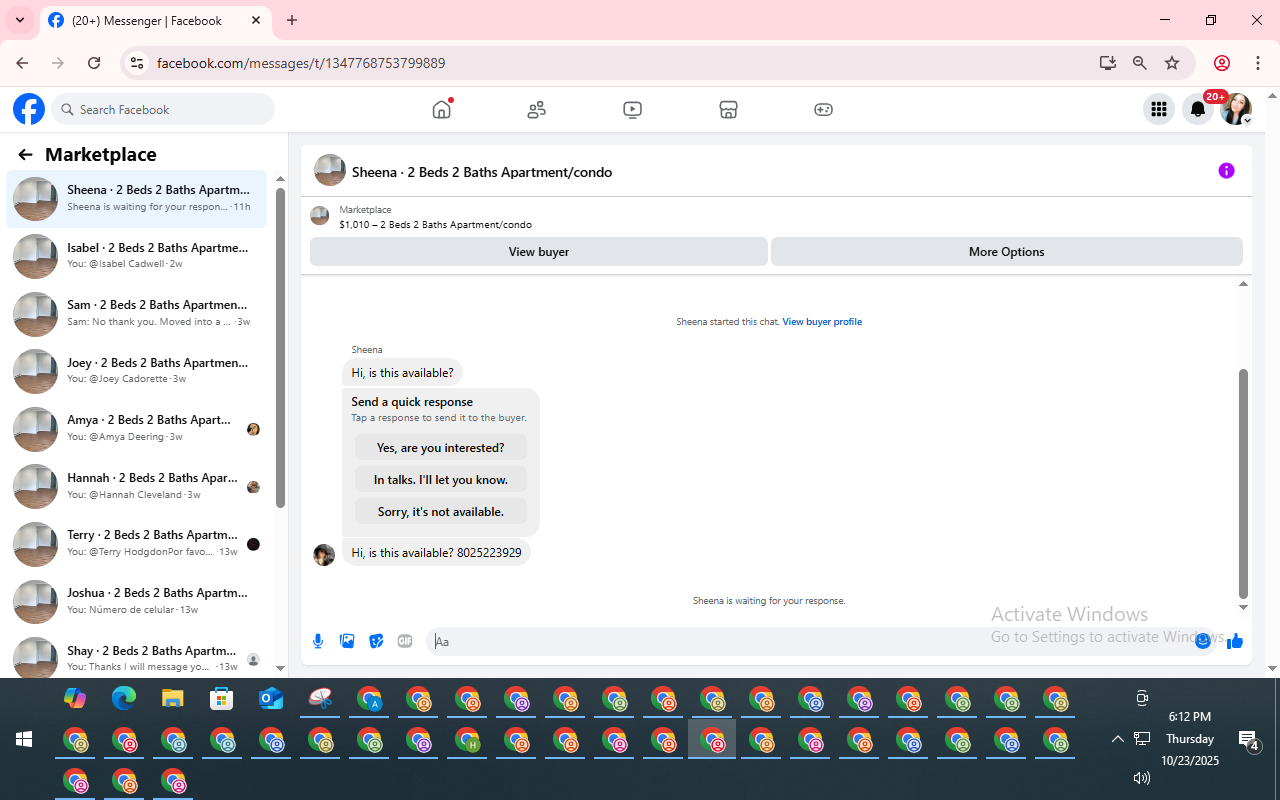1280x800 pixels.
Task: Click the conversation list scrollbar
Action: pos(281,348)
